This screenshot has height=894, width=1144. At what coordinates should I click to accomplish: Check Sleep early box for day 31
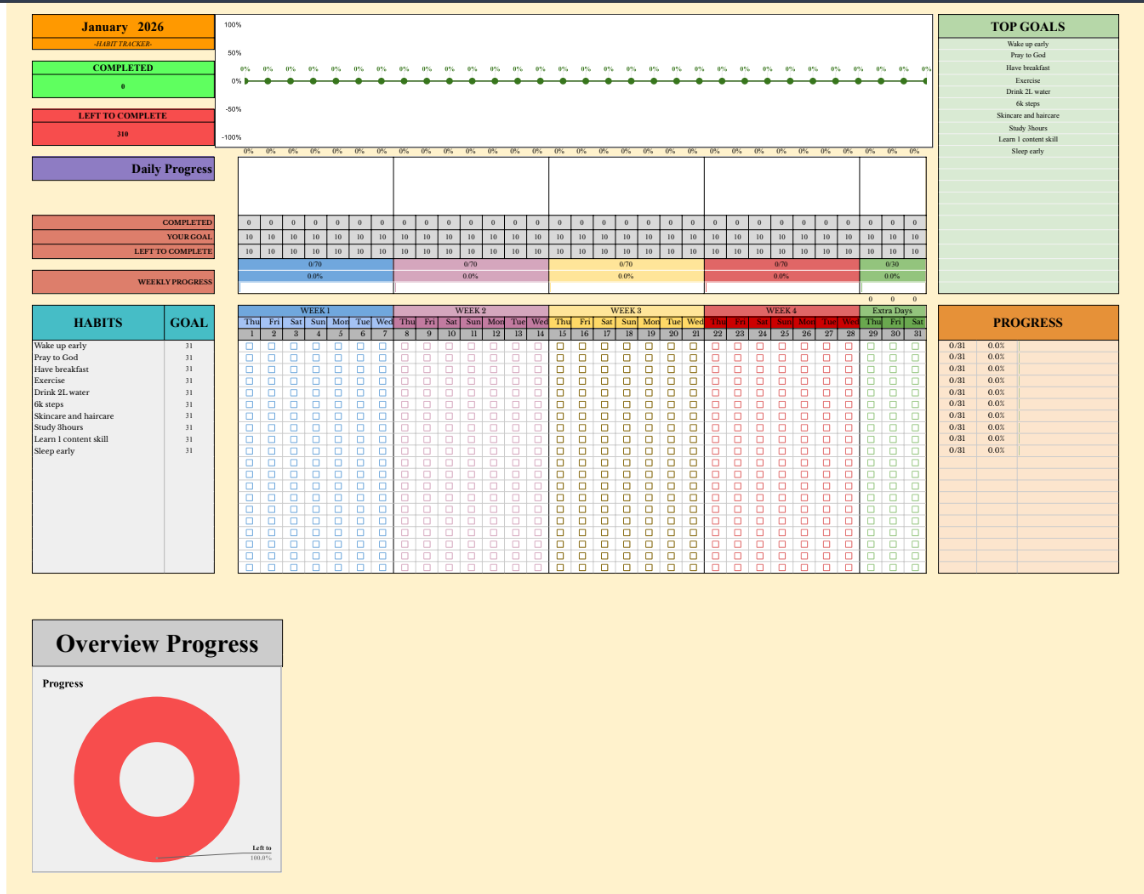coord(916,451)
